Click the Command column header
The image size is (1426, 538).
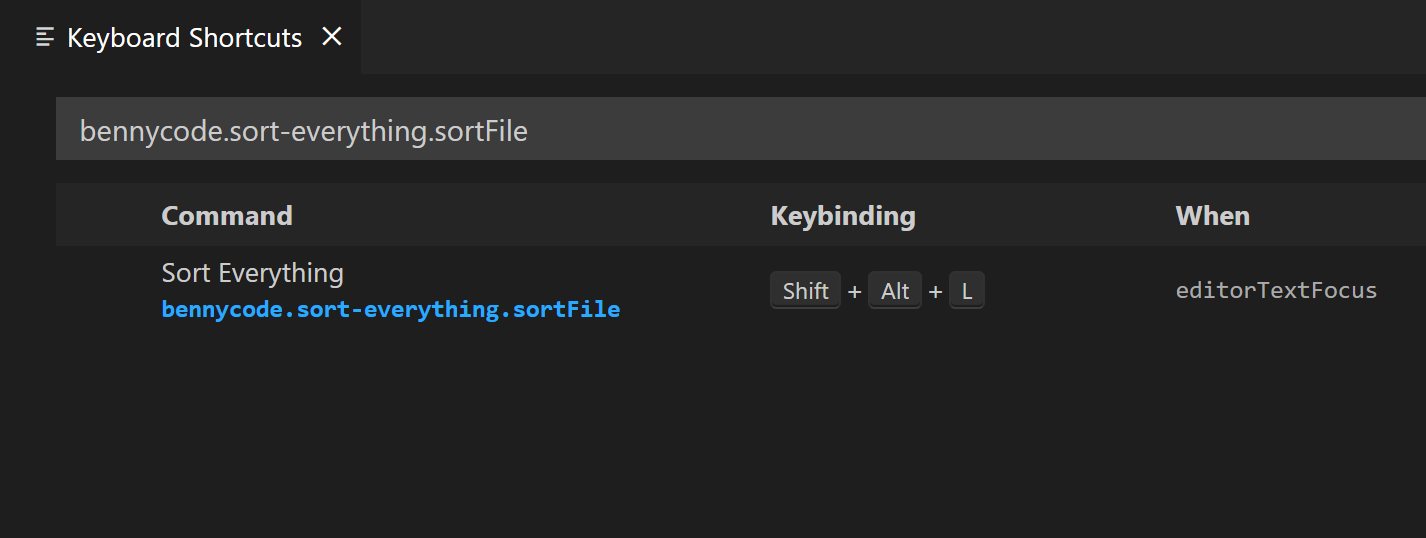click(227, 216)
